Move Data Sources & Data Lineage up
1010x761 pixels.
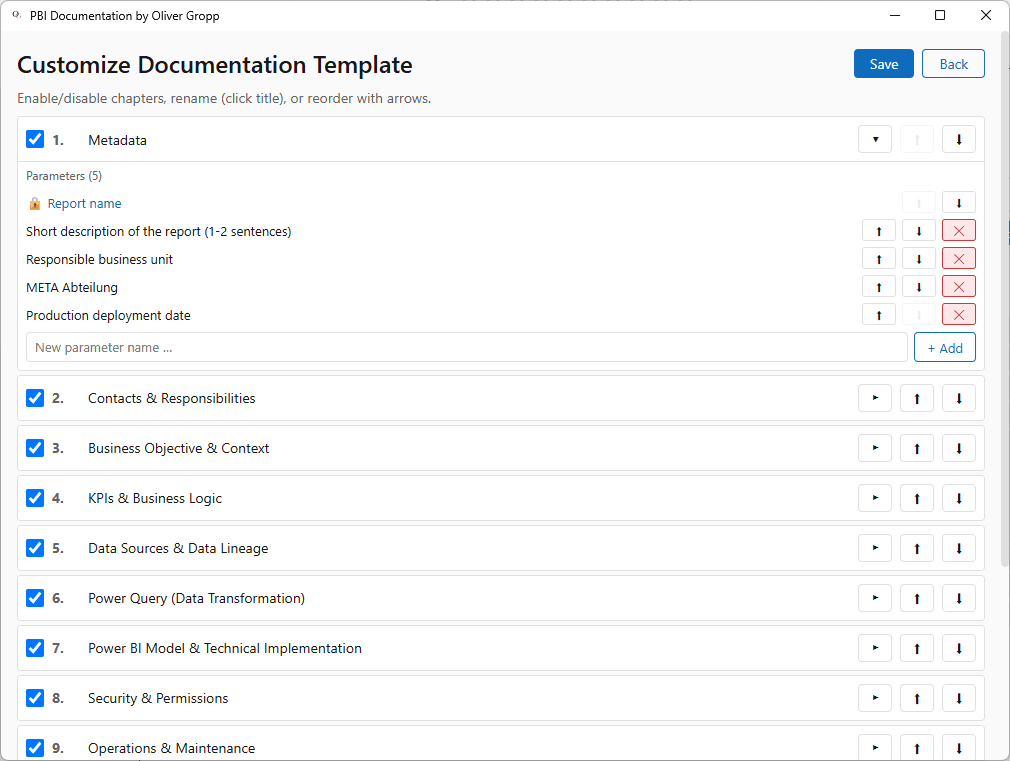click(x=917, y=548)
